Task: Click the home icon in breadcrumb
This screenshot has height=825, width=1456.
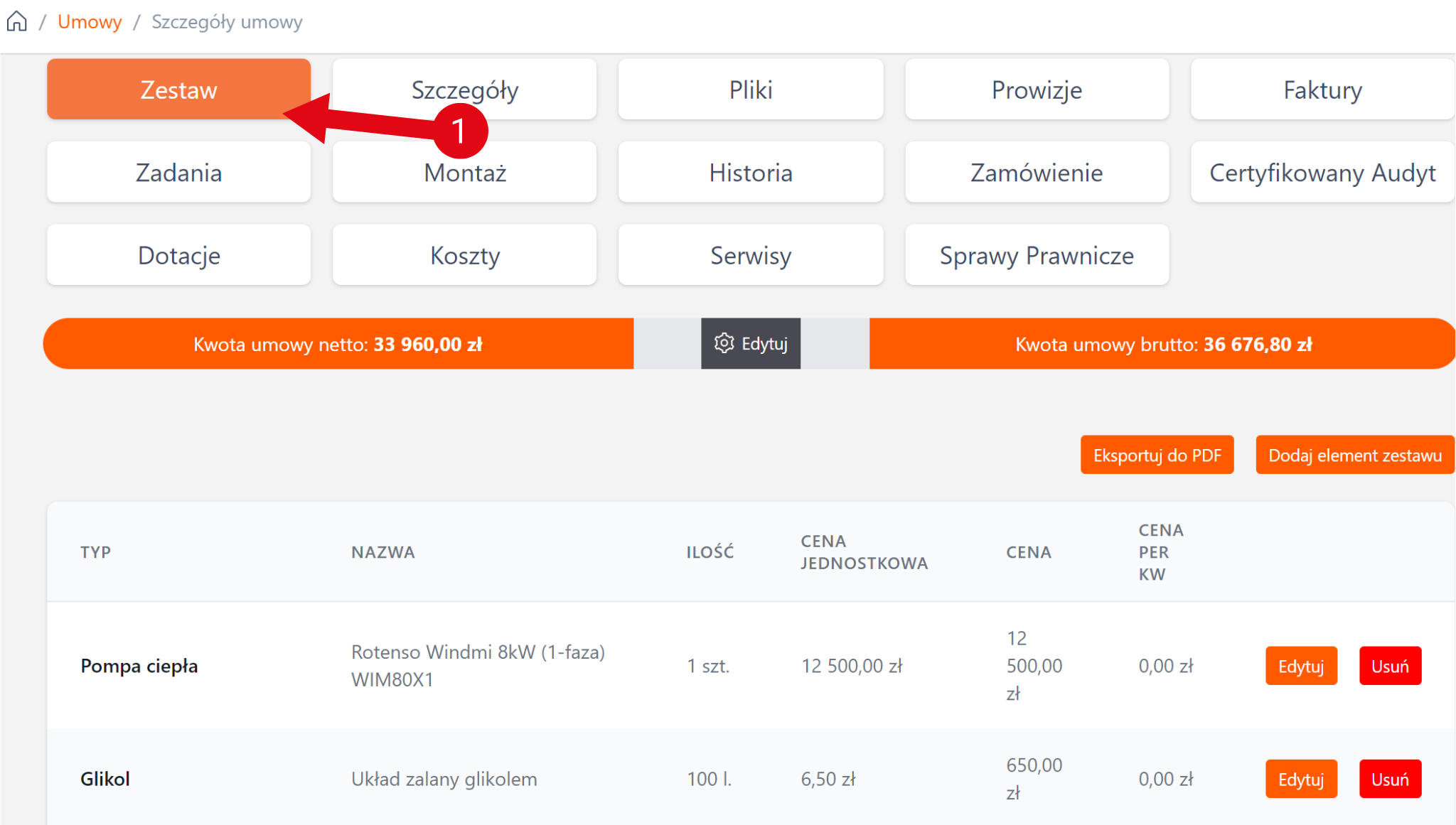Action: tap(17, 22)
